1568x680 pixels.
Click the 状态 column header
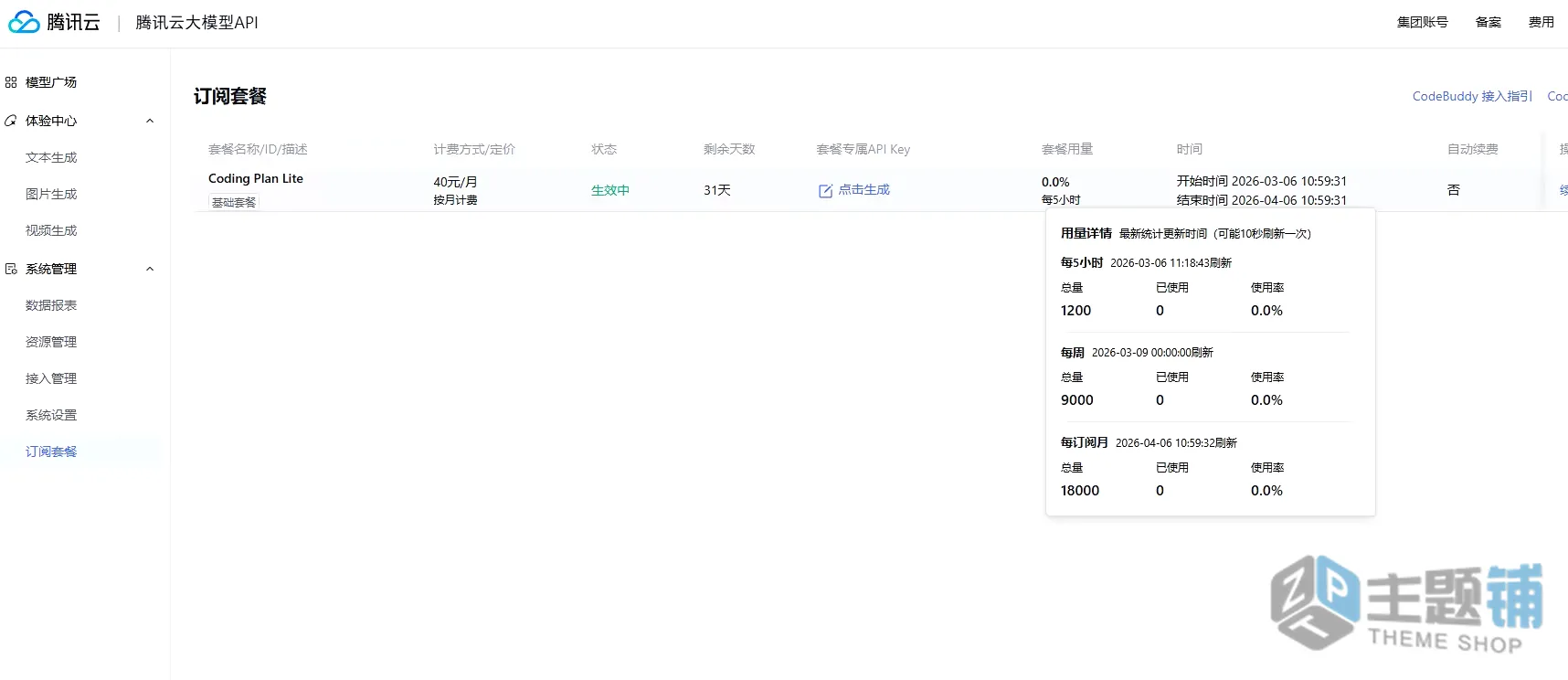click(x=604, y=149)
